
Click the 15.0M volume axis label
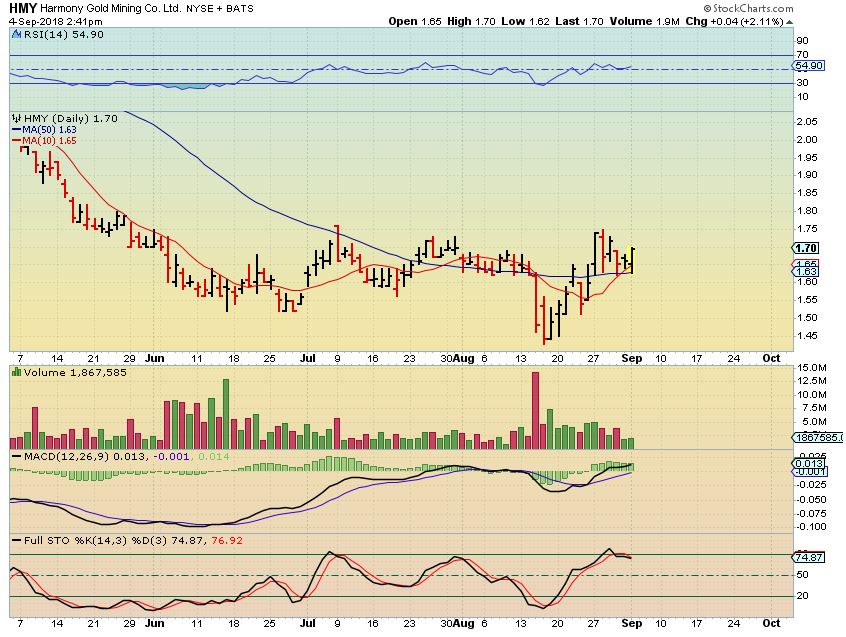pos(812,368)
